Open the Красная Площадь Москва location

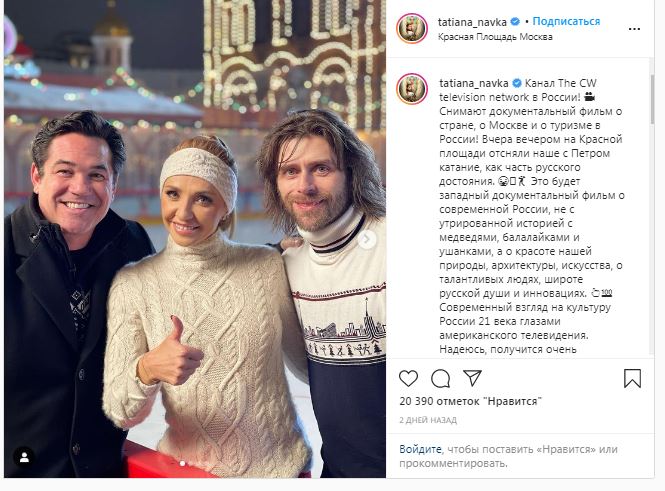point(495,37)
